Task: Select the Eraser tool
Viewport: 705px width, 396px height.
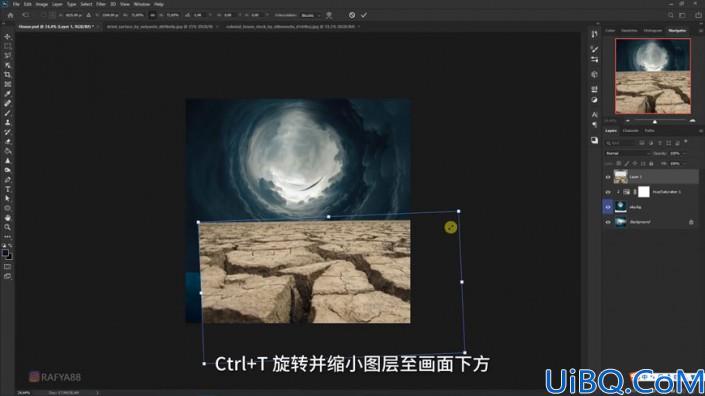Action: [x=7, y=142]
